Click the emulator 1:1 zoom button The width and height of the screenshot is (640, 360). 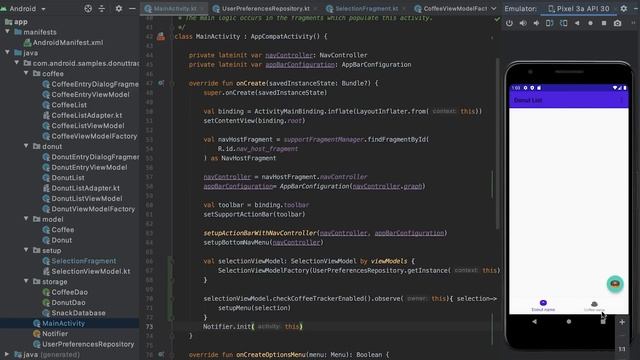point(622,349)
